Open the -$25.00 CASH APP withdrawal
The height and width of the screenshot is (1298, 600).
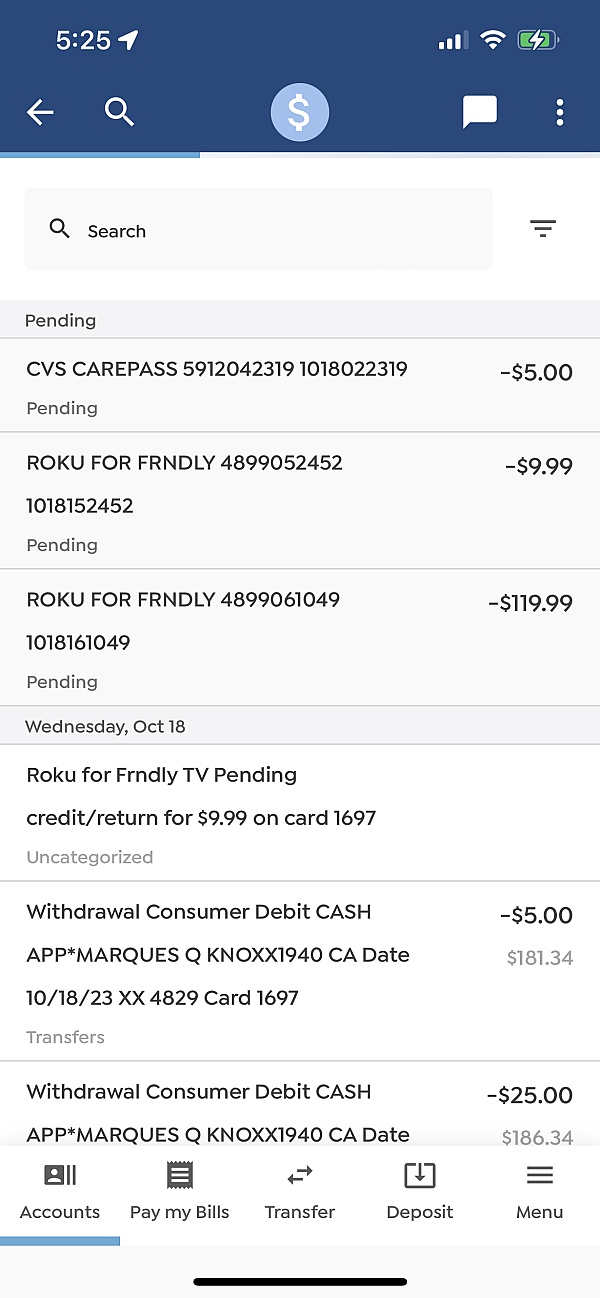300,1104
